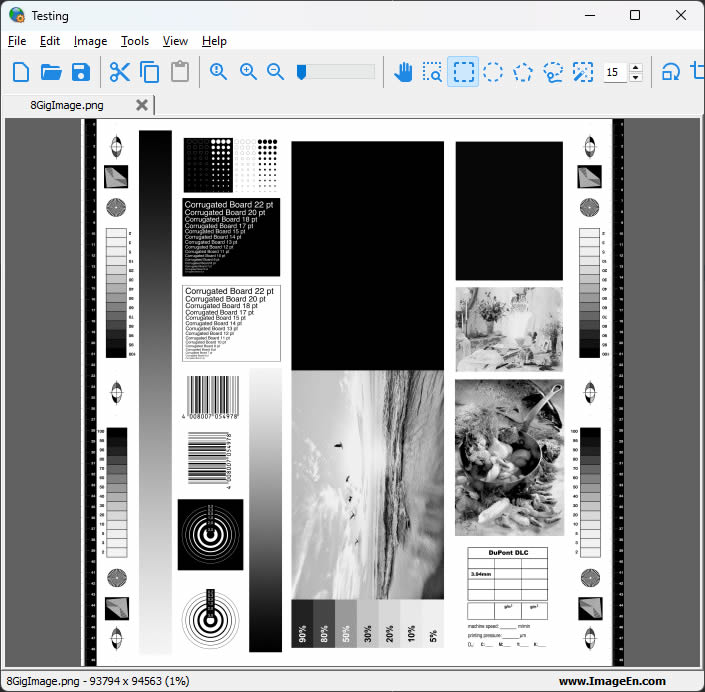
Task: Save the image using the disk icon
Action: pyautogui.click(x=81, y=72)
